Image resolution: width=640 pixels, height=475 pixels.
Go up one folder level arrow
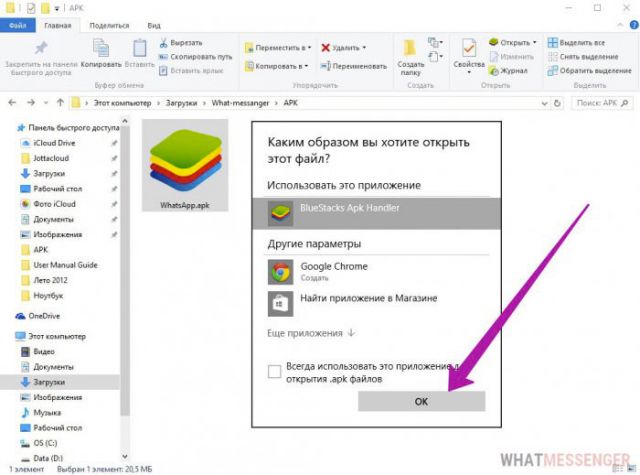pos(60,103)
